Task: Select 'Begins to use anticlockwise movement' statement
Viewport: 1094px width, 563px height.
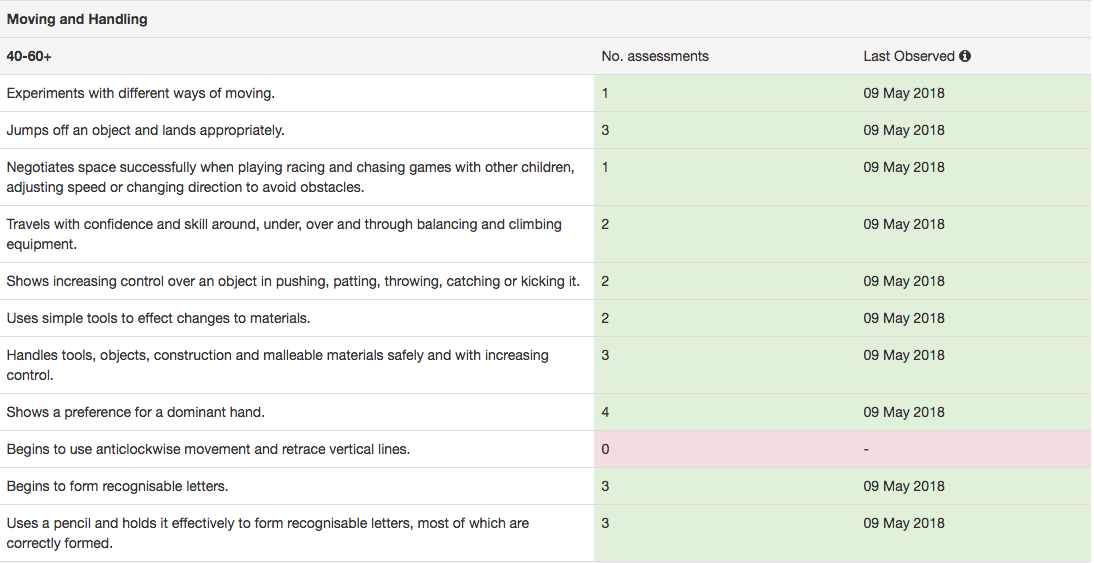Action: (208, 449)
